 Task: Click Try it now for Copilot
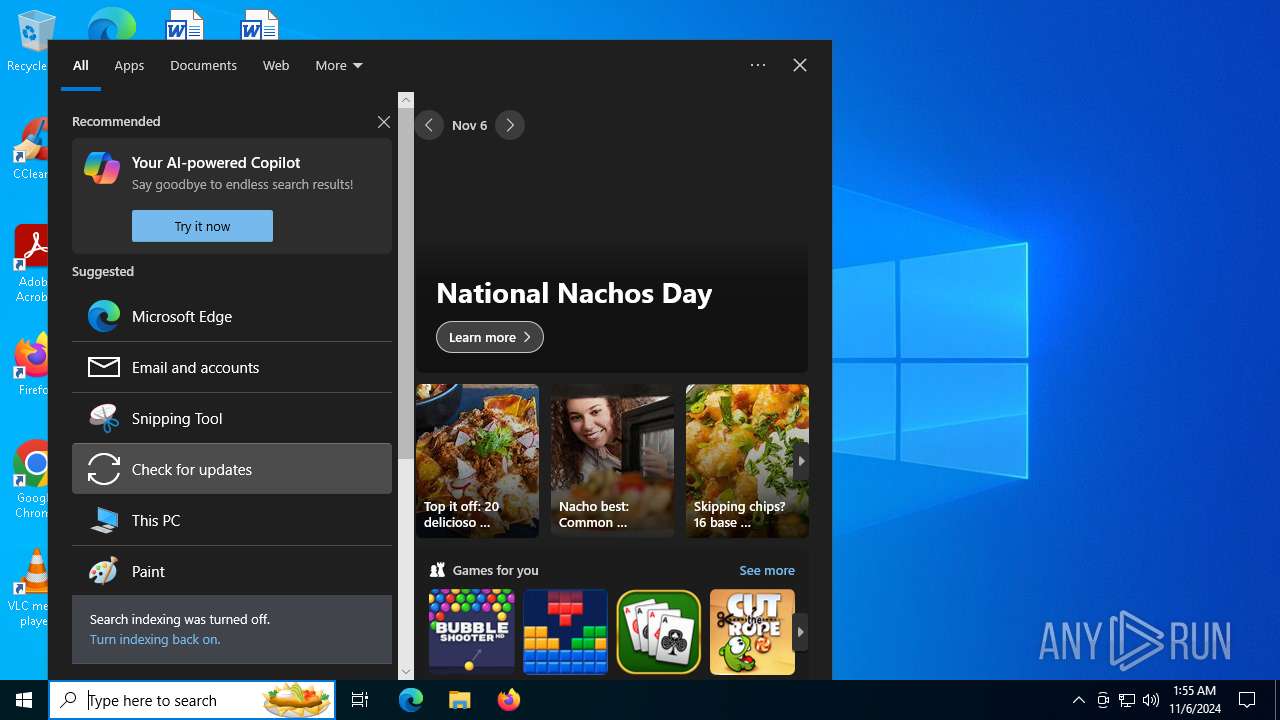click(202, 226)
